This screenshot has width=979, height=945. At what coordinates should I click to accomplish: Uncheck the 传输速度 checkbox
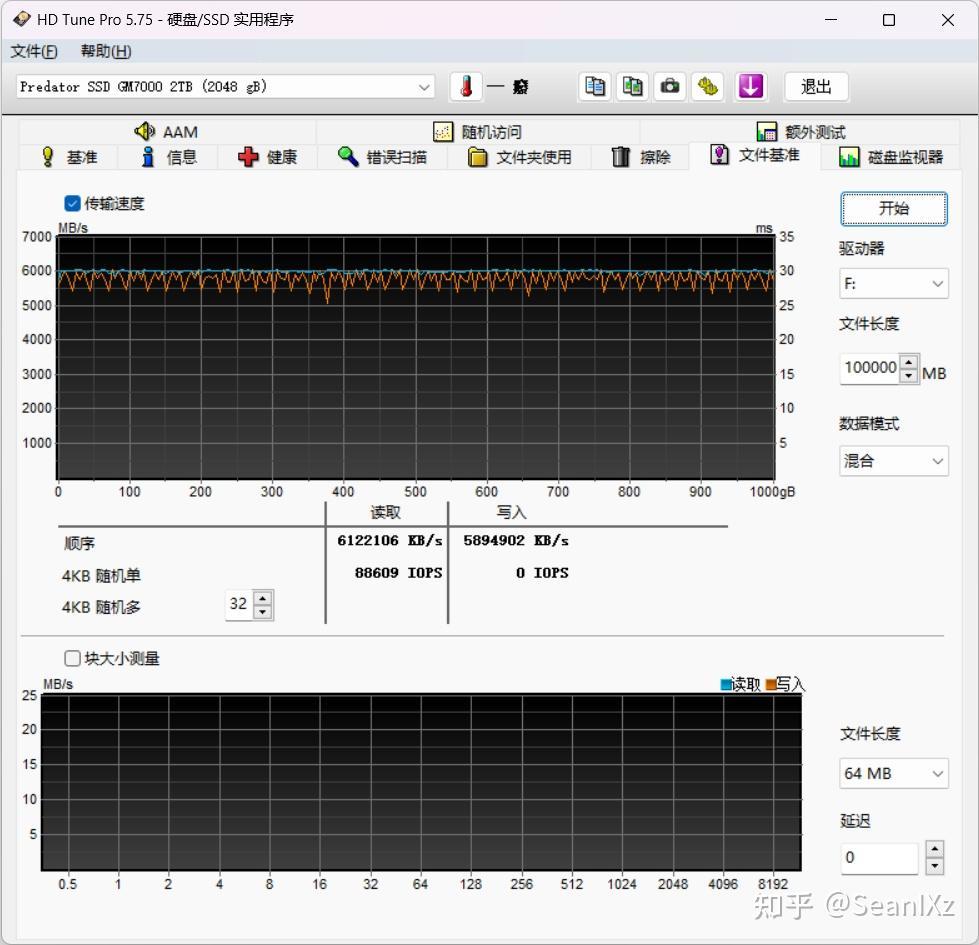coord(72,204)
